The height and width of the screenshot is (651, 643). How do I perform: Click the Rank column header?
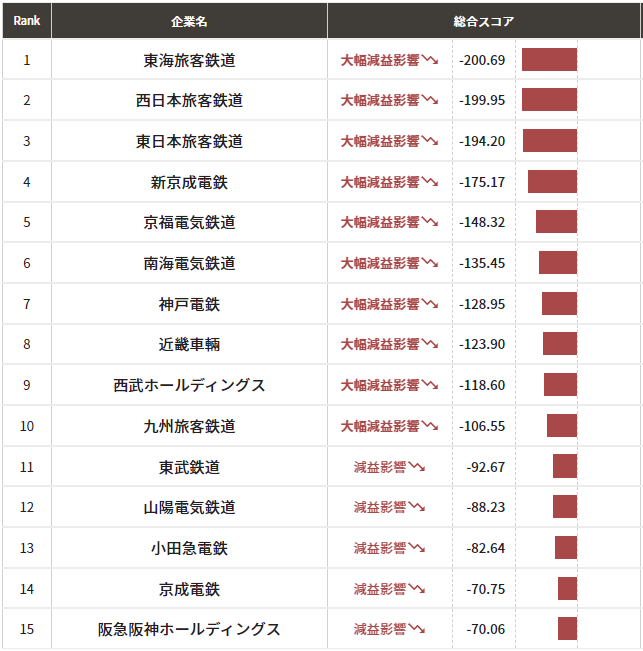27,21
